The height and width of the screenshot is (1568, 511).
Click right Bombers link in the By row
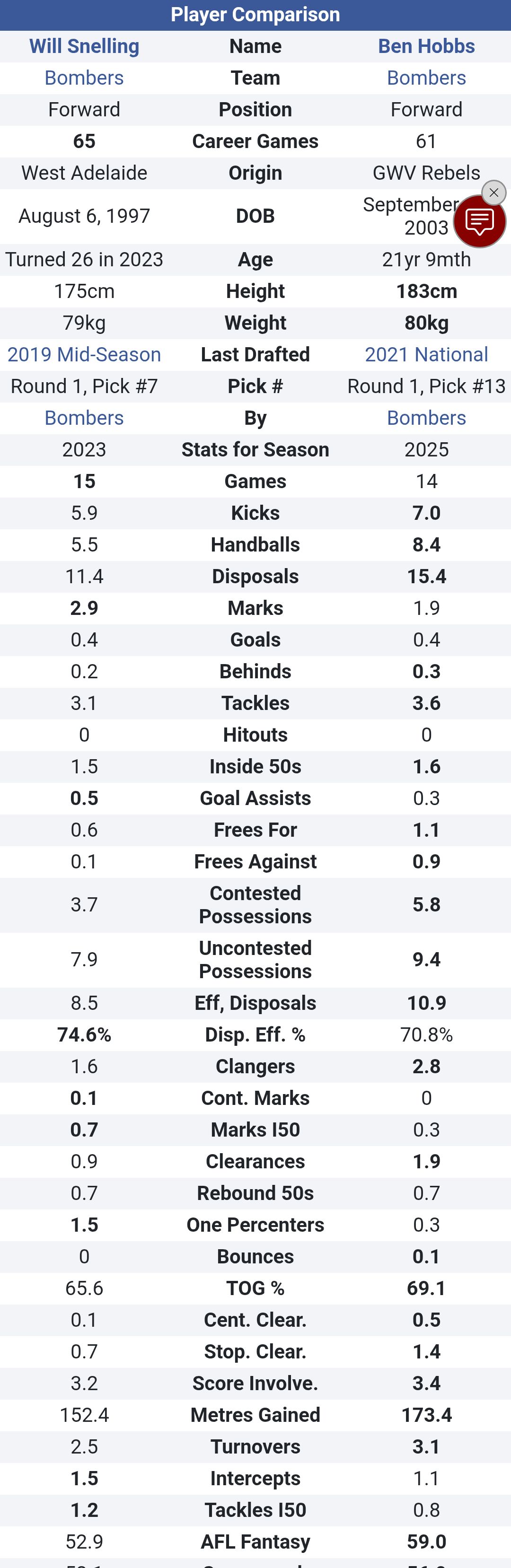[x=426, y=418]
